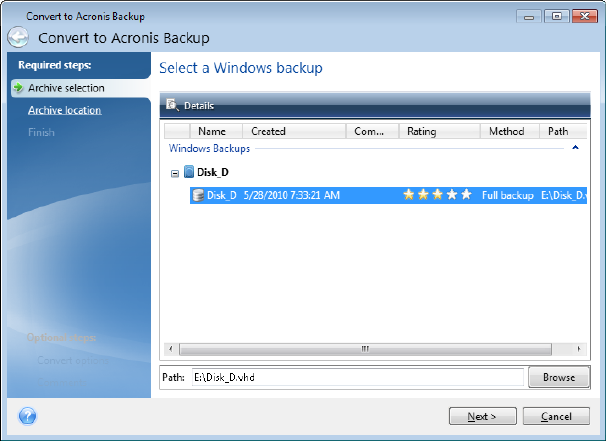This screenshot has height=441, width=606.
Task: Click the round back arrow button
Action: [18, 37]
